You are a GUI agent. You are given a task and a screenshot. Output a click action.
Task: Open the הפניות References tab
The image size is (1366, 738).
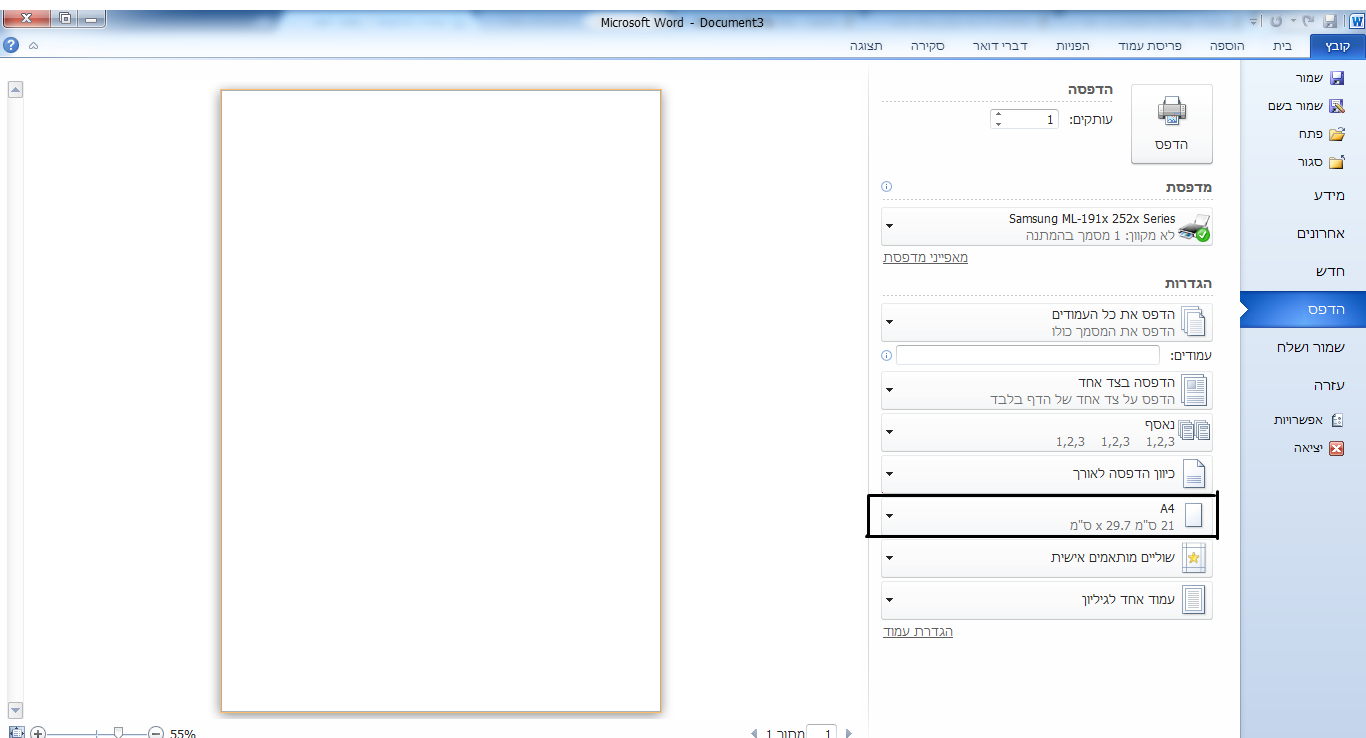(x=1073, y=46)
